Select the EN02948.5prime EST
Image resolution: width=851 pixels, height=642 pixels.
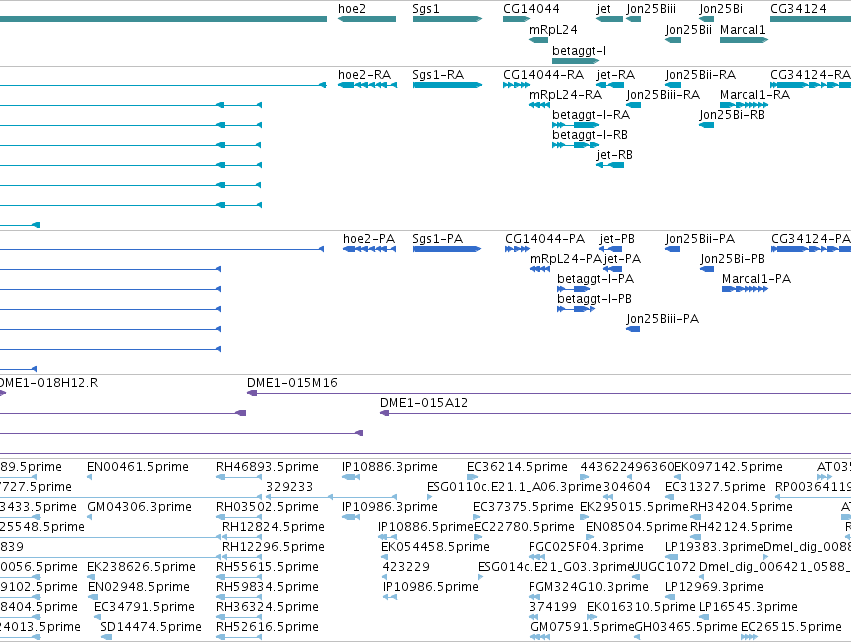click(x=93, y=597)
